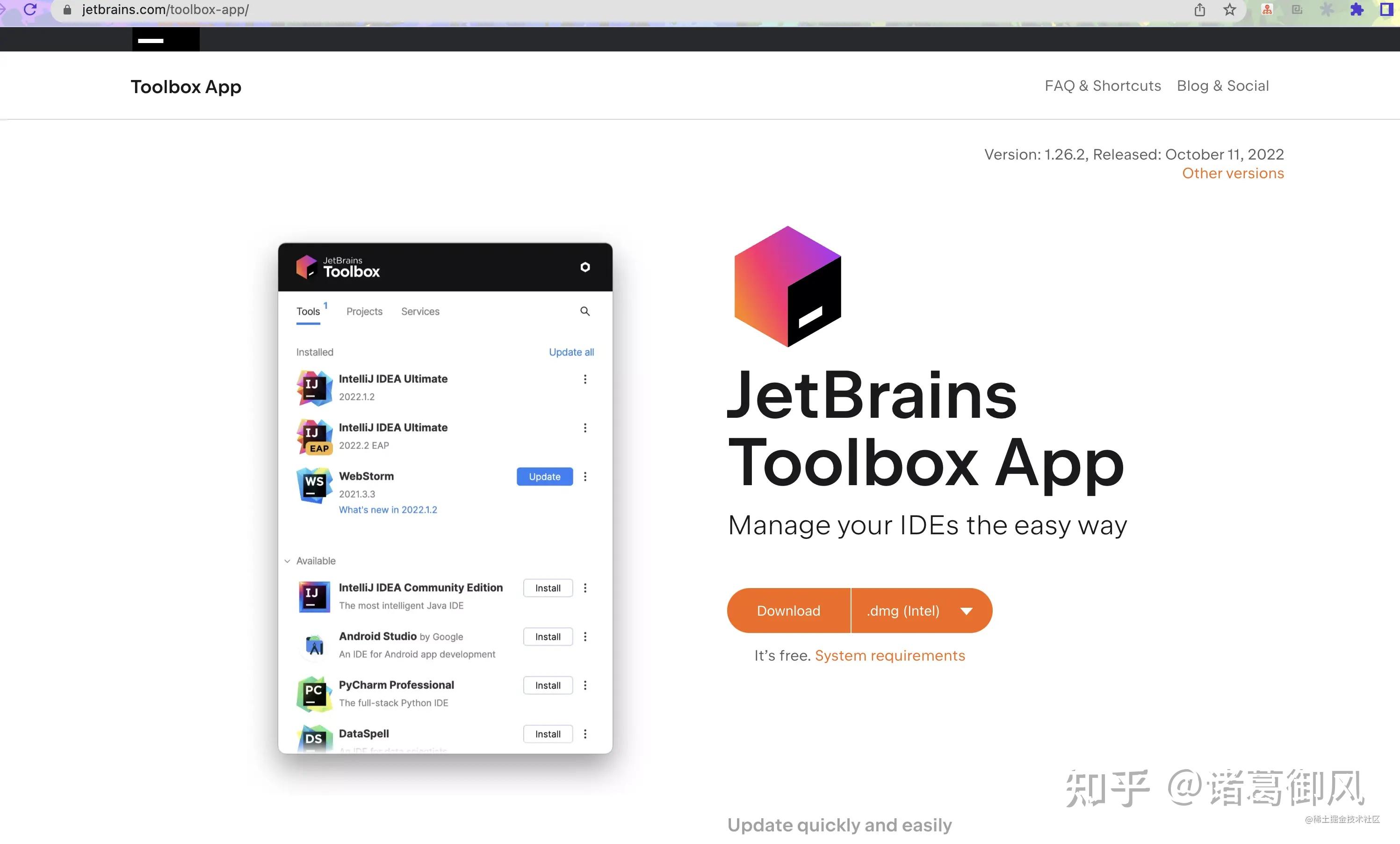The image size is (1400, 844).
Task: Switch to the Services tab
Action: point(420,312)
